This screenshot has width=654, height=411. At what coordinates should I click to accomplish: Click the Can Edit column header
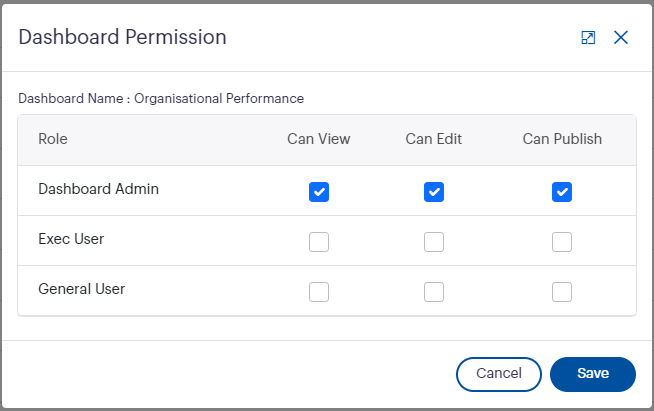point(434,139)
